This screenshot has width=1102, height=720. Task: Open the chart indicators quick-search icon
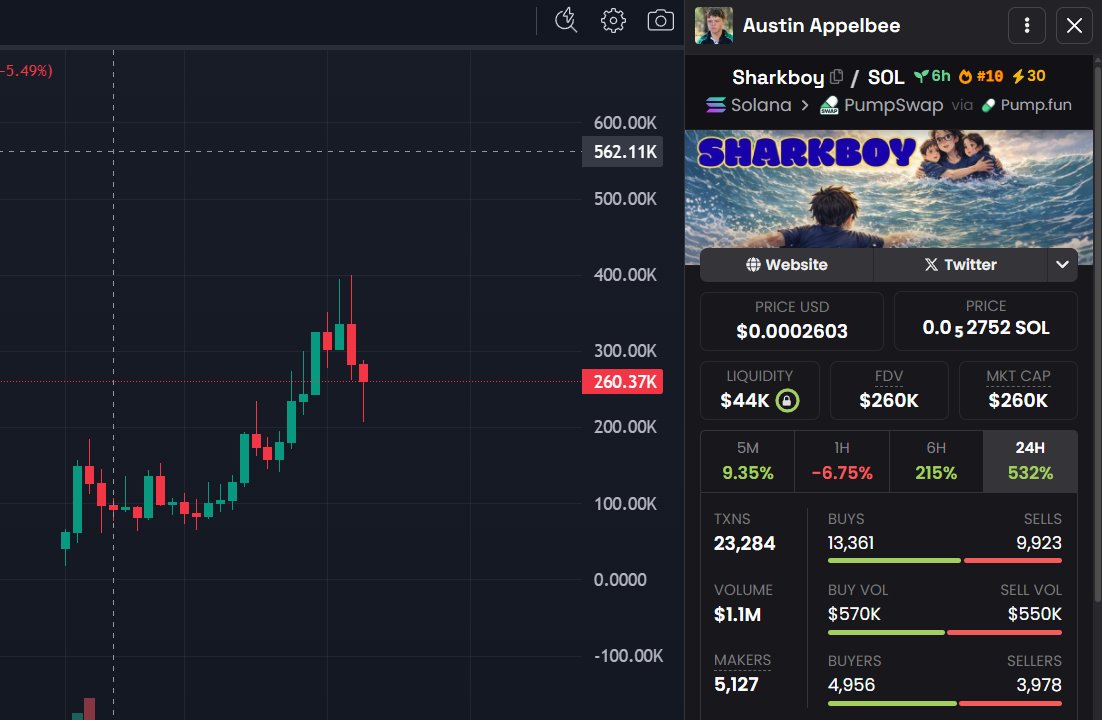[x=566, y=20]
